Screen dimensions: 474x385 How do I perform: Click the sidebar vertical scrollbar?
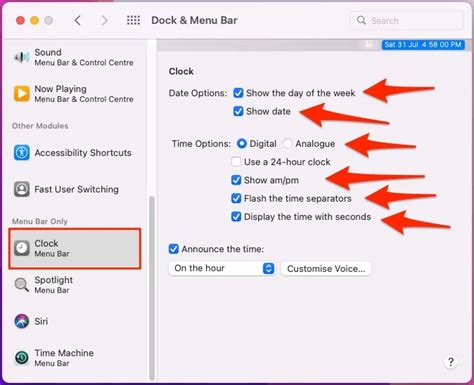[x=152, y=288]
